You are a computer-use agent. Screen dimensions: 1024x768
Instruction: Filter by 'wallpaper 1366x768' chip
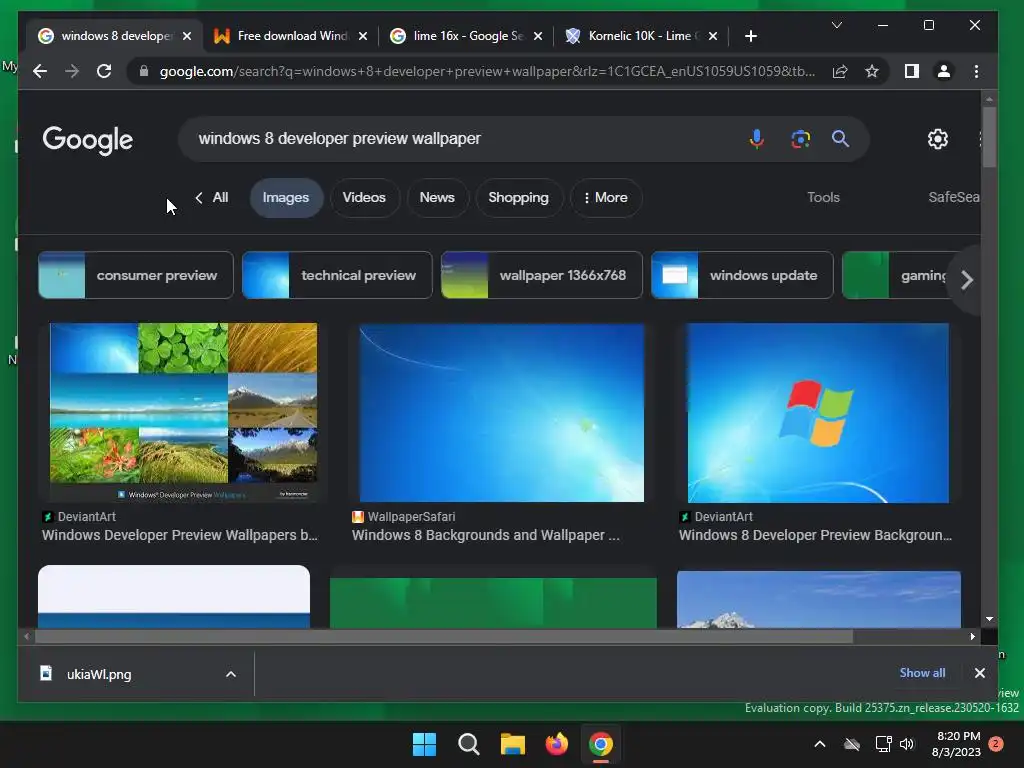[542, 275]
